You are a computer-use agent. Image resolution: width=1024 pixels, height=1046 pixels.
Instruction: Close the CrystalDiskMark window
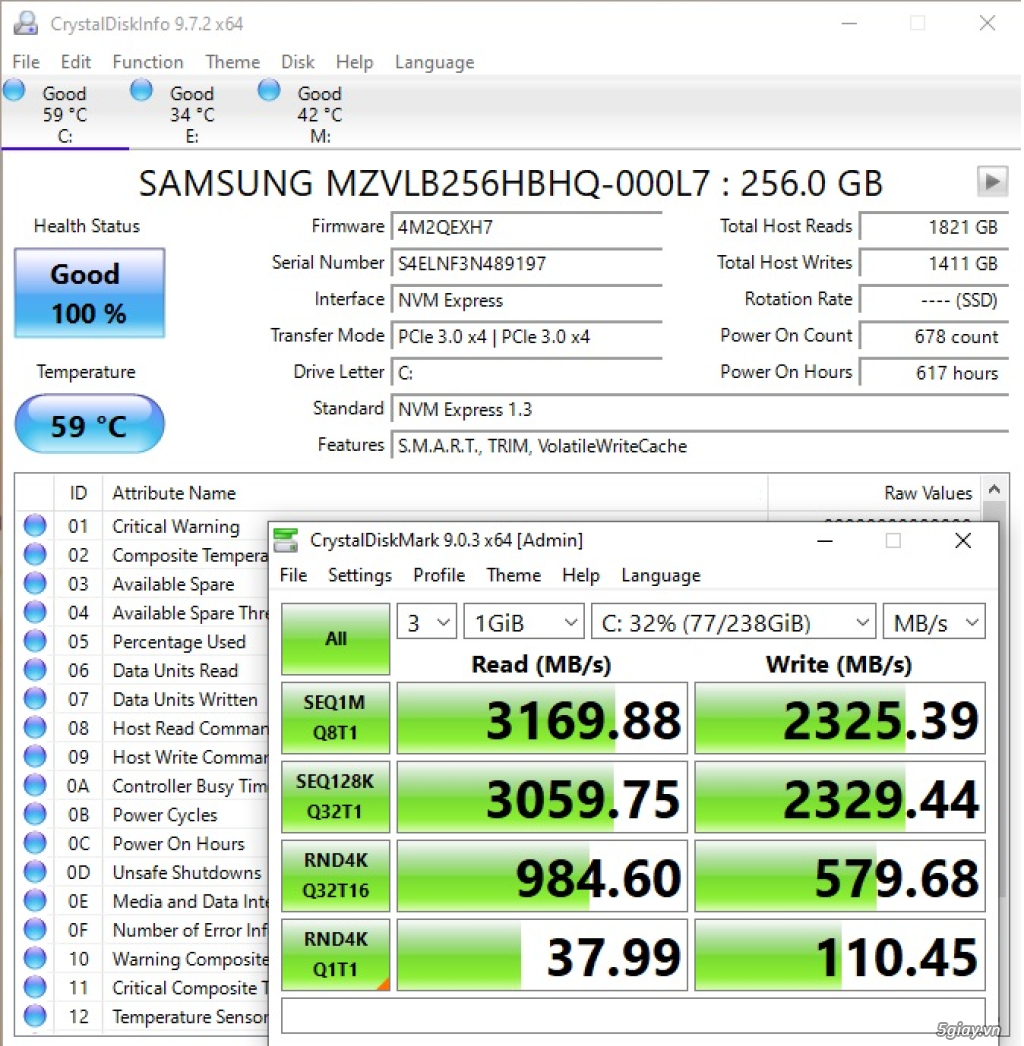963,540
